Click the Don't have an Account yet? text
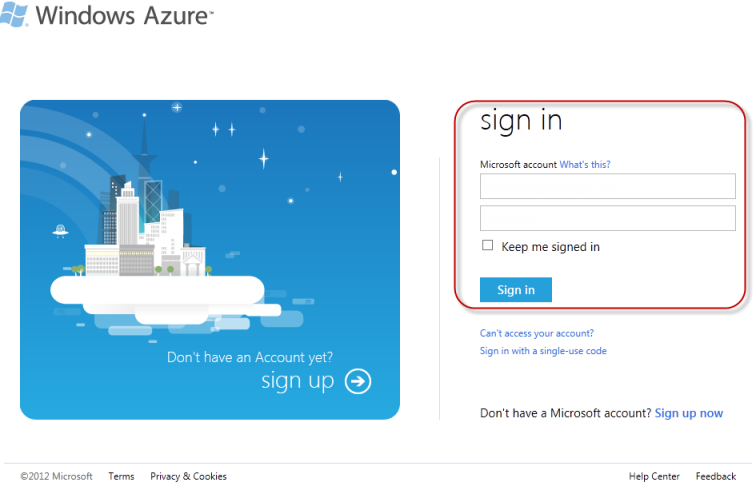The width and height of the screenshot is (756, 493). click(250, 357)
